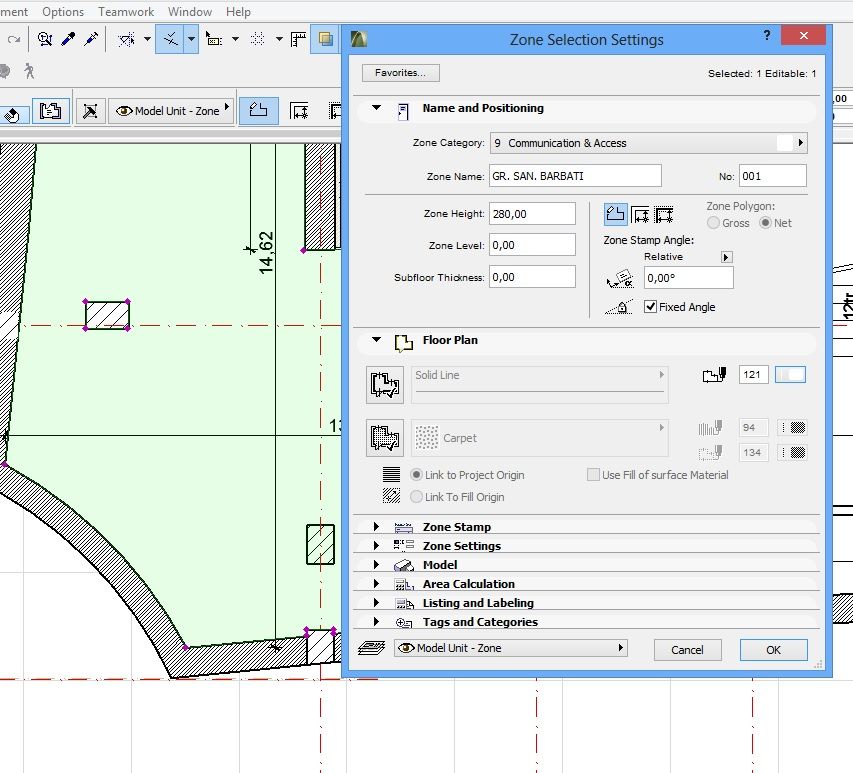
Task: Select the Net zone polygon option
Action: pos(766,223)
